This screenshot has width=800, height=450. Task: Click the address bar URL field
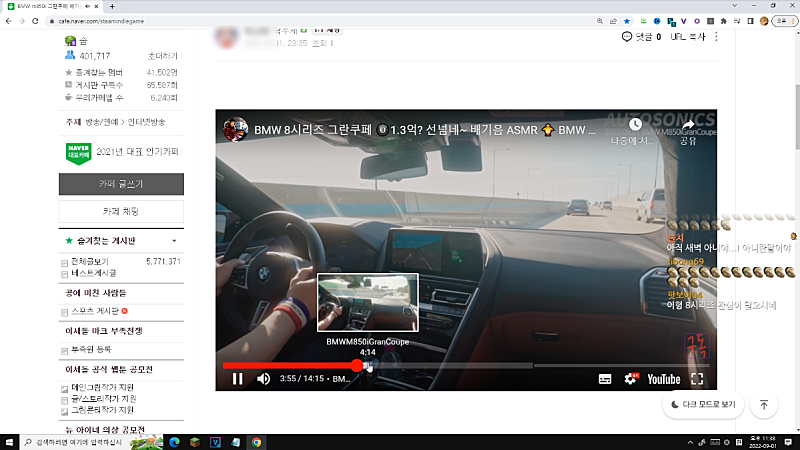tap(319, 21)
